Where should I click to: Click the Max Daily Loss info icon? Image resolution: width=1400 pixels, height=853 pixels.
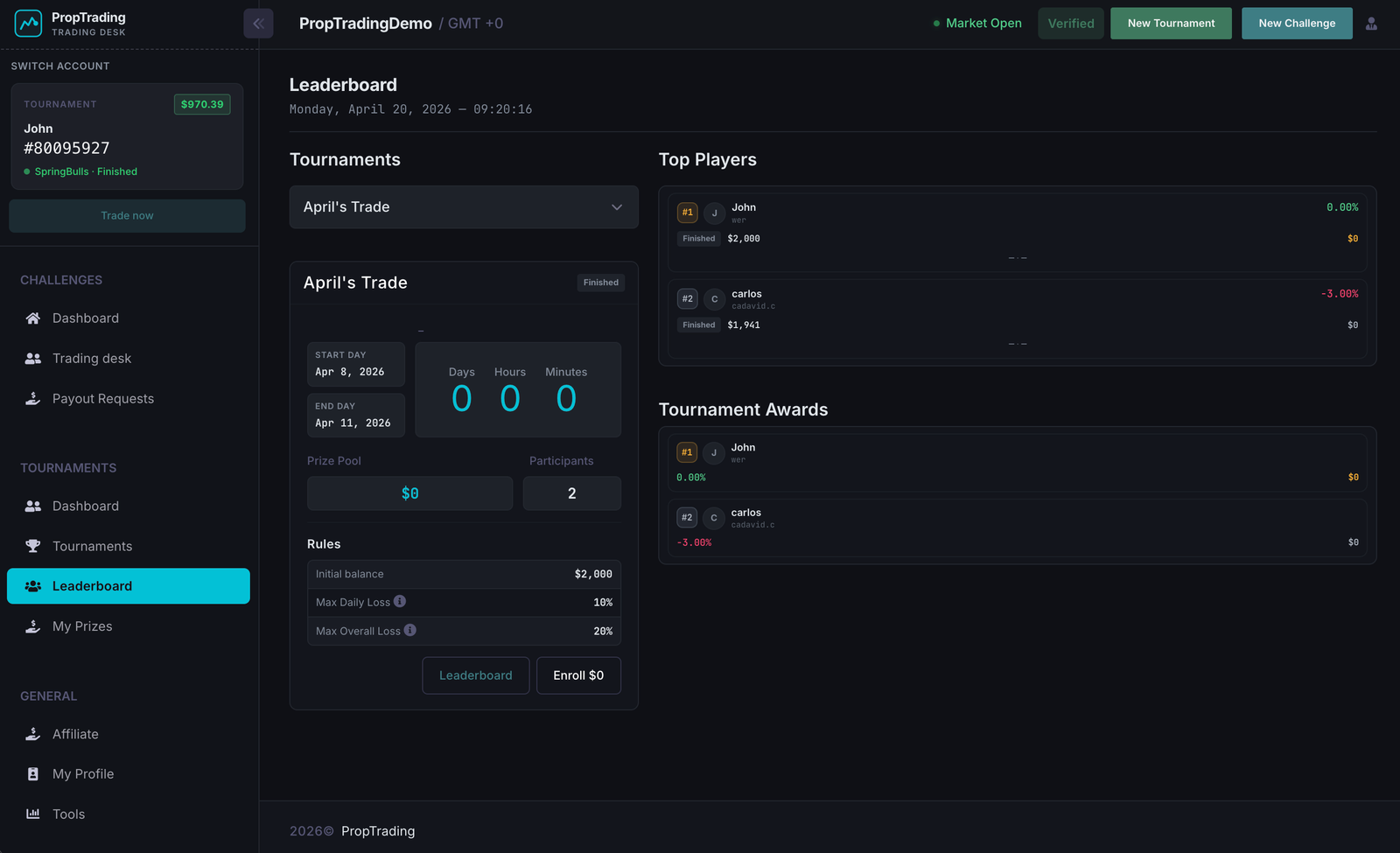pyautogui.click(x=399, y=601)
